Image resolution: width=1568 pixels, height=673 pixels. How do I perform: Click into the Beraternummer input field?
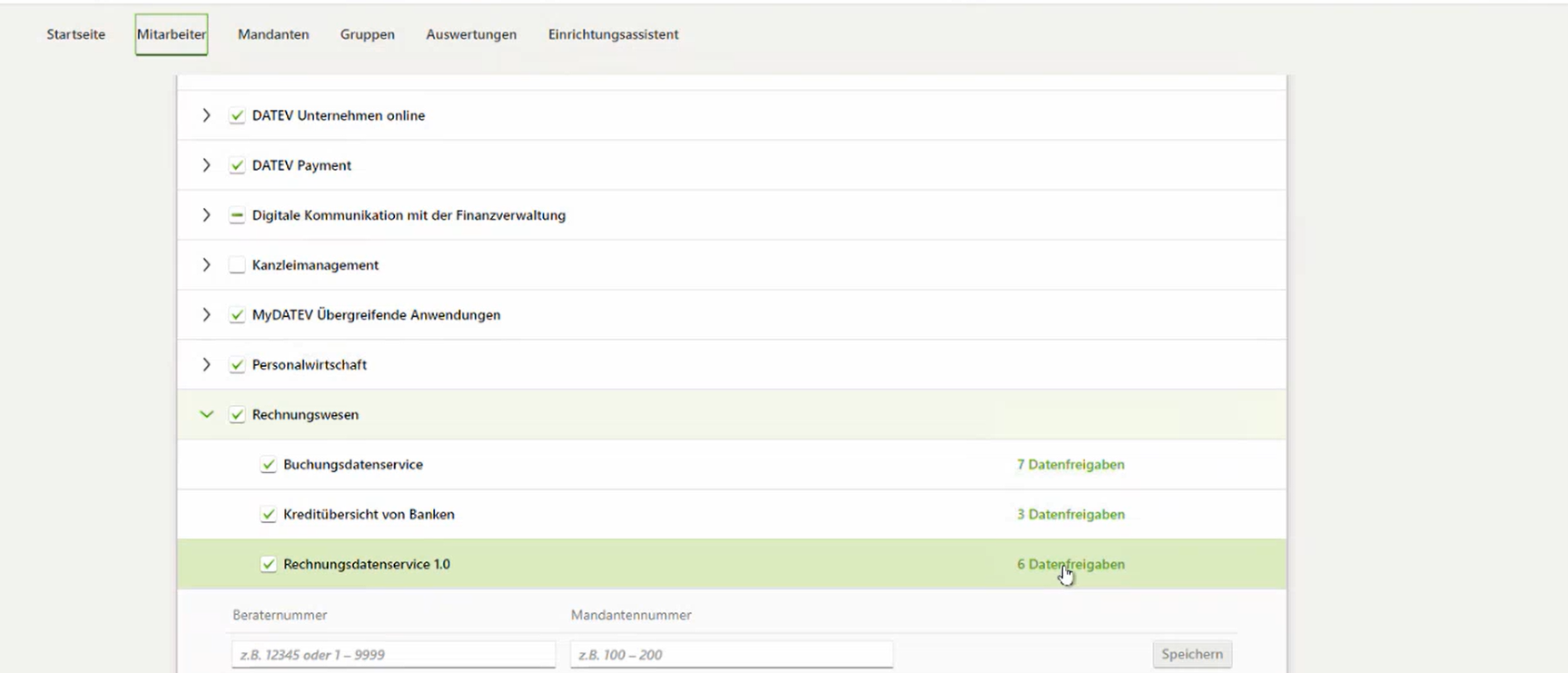pos(393,654)
